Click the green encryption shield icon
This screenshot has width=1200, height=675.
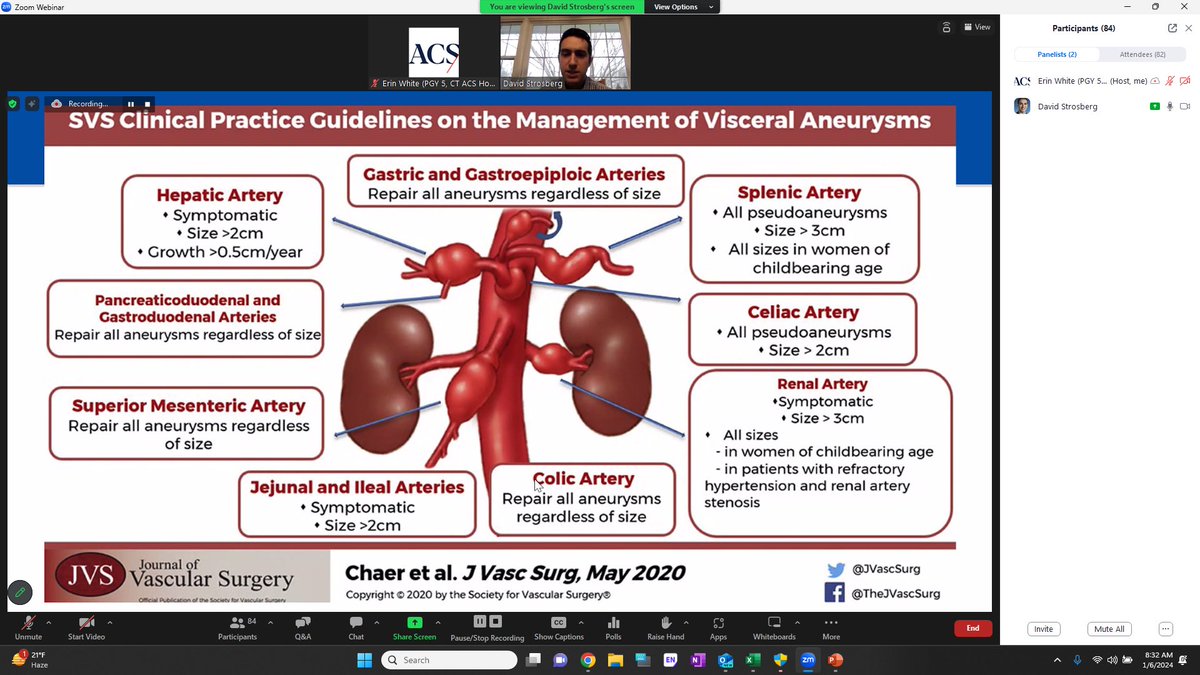[12, 103]
